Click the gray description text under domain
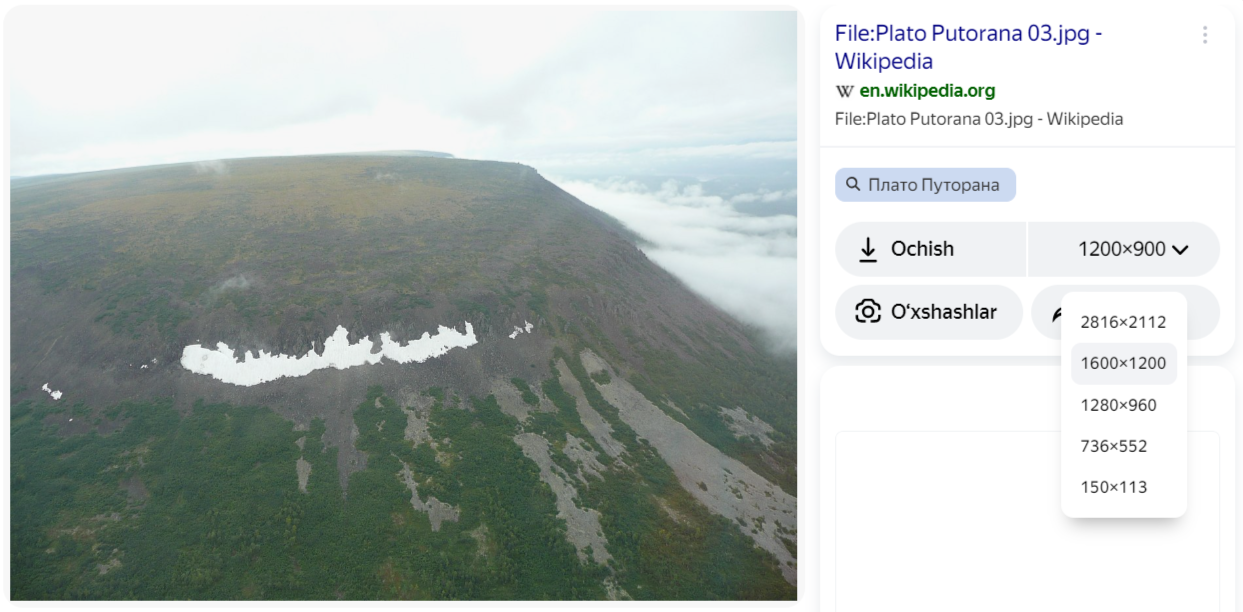The image size is (1243, 612). 978,119
